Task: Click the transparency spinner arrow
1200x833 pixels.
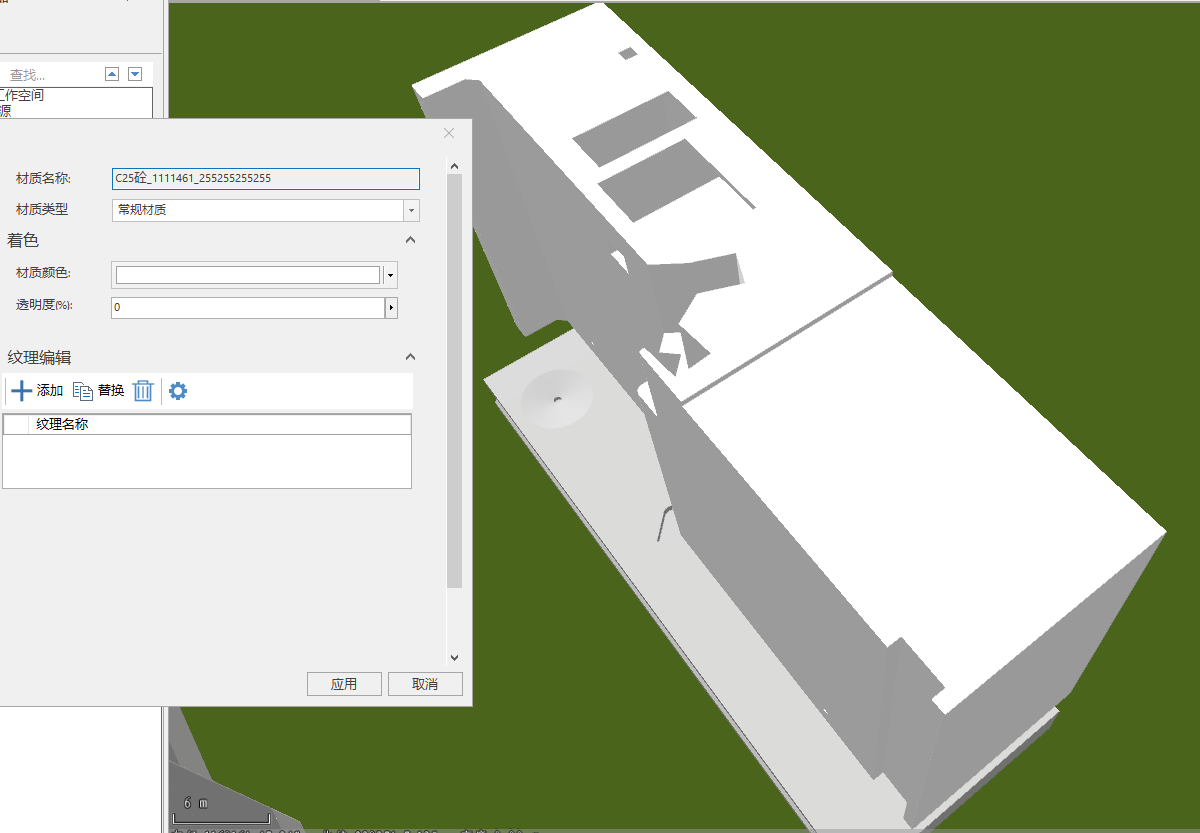Action: pos(391,308)
